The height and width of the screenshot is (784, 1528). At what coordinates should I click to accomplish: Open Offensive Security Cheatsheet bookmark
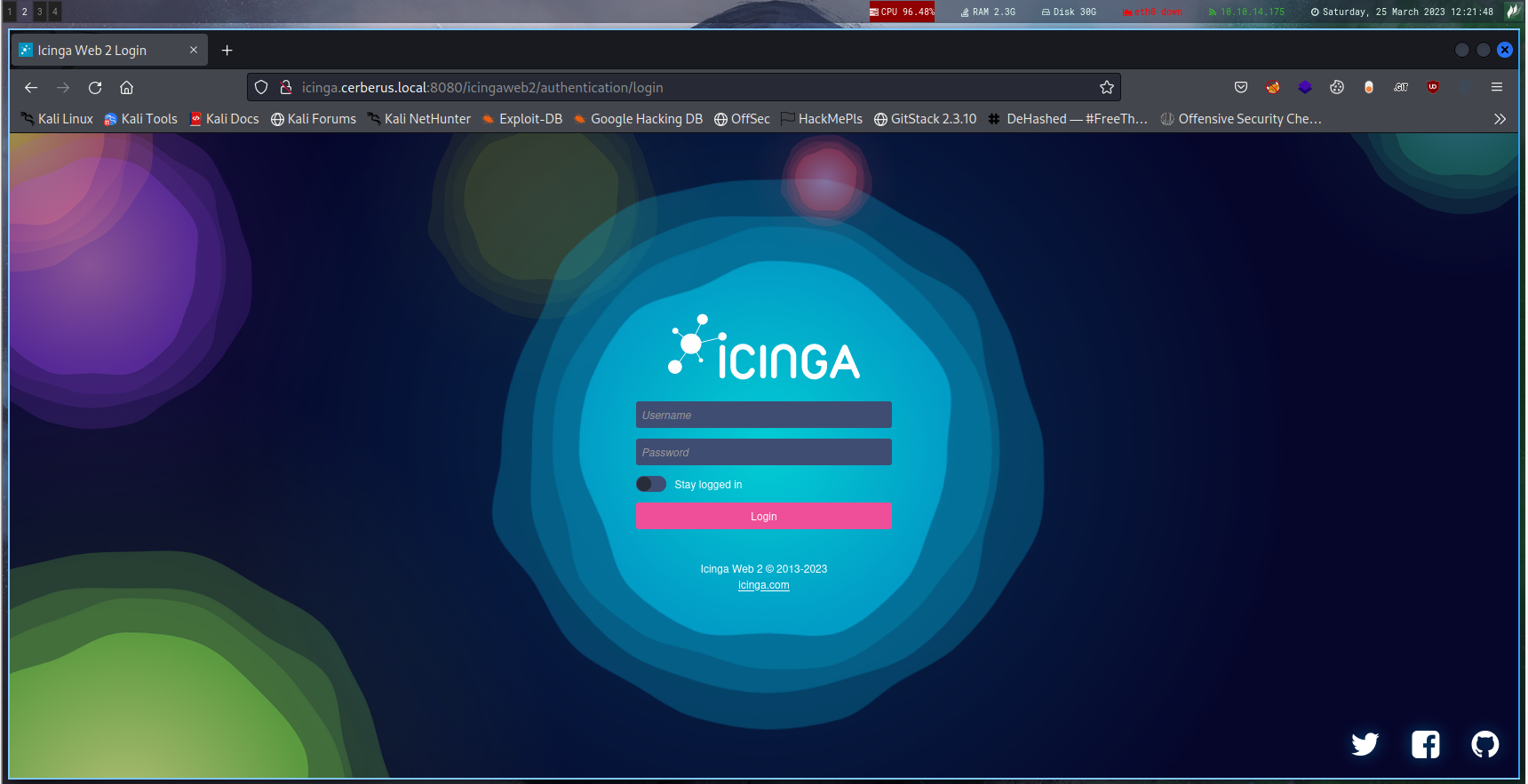pos(1241,119)
